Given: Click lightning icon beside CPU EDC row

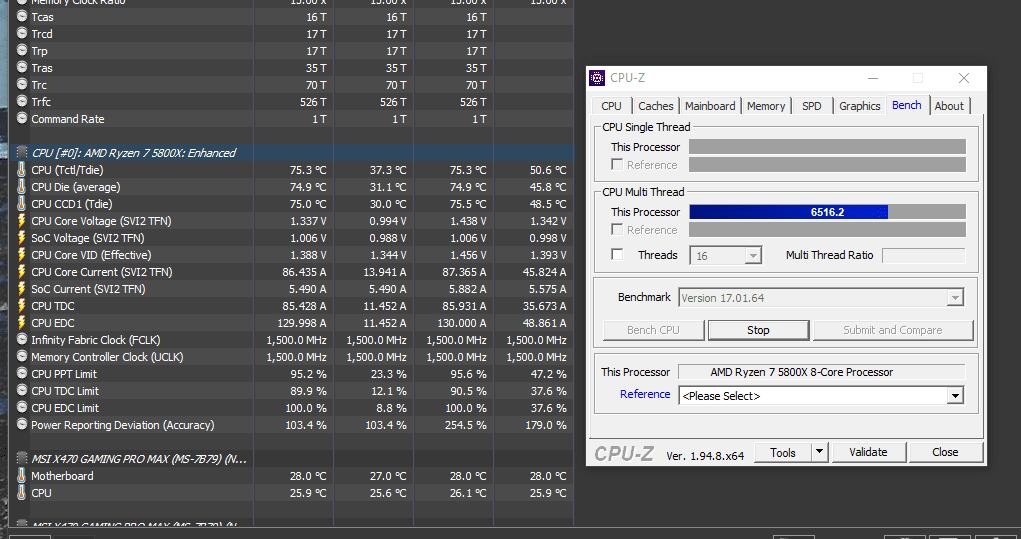Looking at the screenshot, I should (21, 322).
